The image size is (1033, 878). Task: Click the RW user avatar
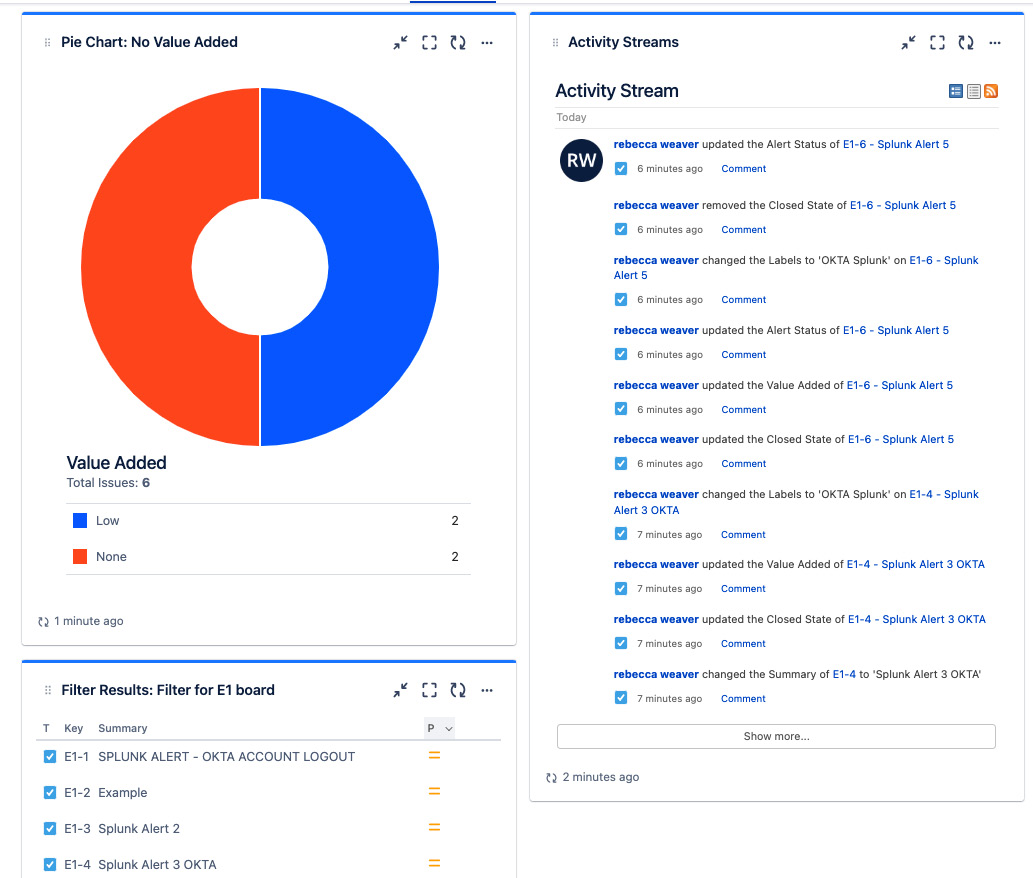click(x=581, y=160)
